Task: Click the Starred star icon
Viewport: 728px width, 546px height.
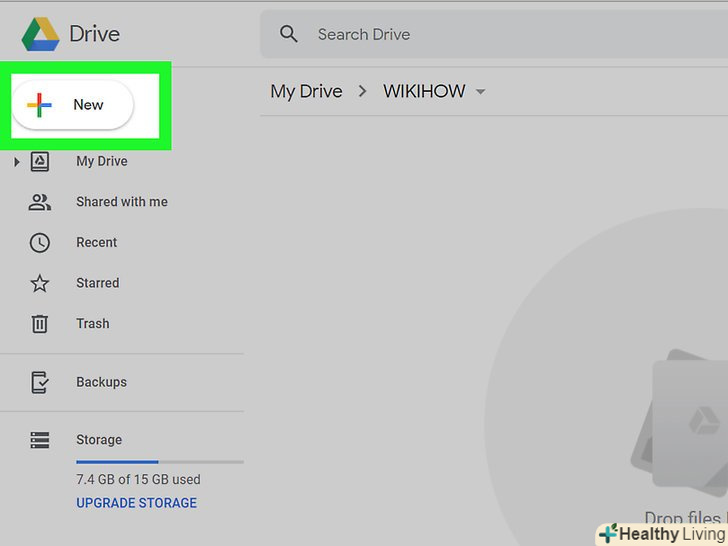Action: pos(39,283)
